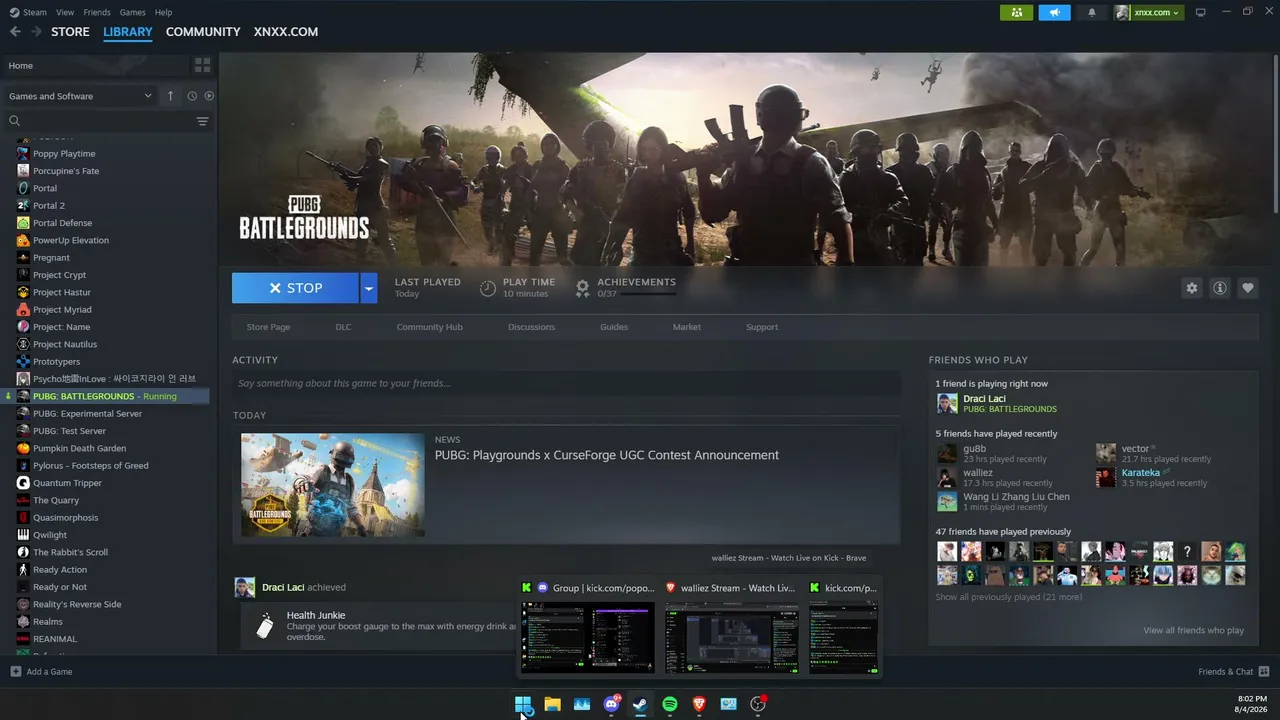Image resolution: width=1280 pixels, height=720 pixels.
Task: Expand the STOP button dropdown arrow
Action: [x=369, y=288]
